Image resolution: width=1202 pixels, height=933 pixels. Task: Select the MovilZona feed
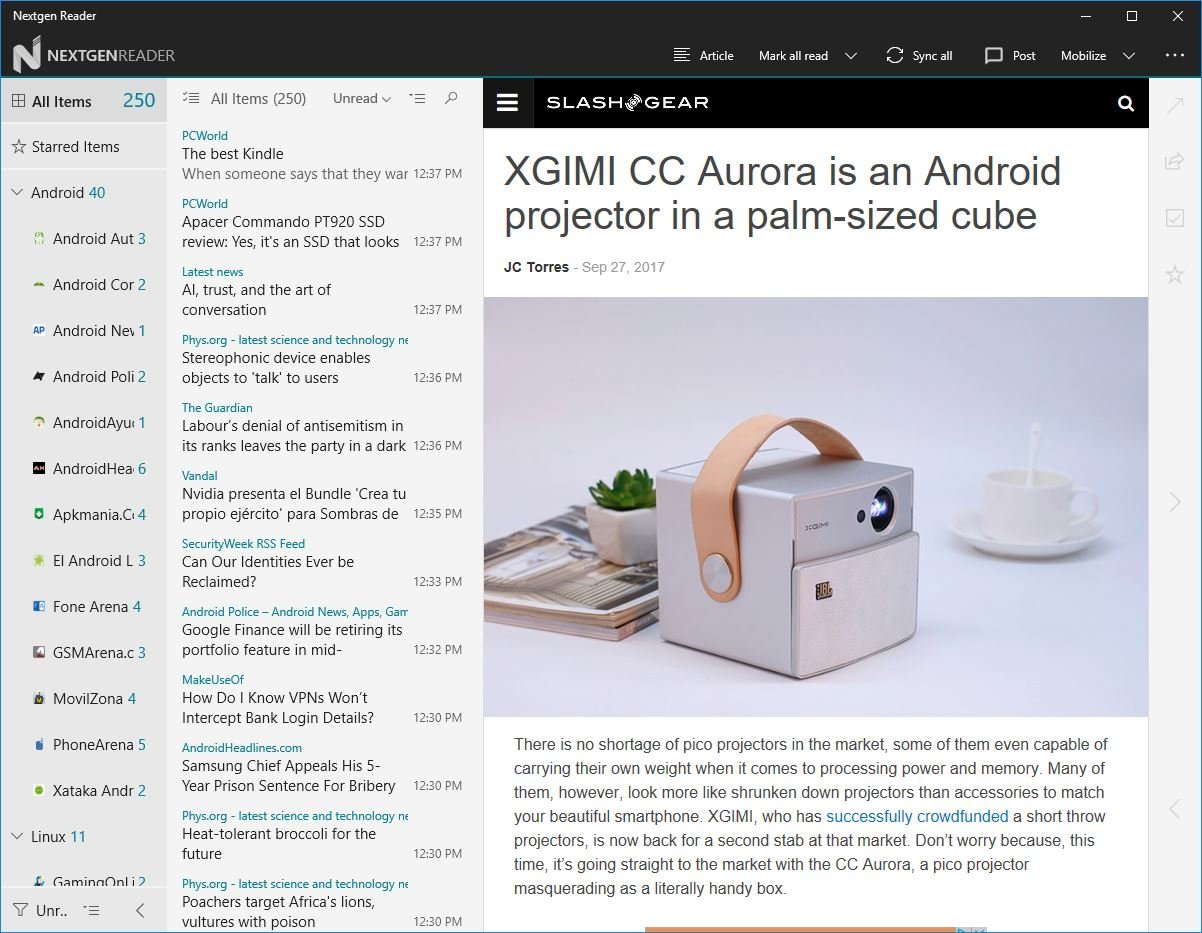(x=84, y=699)
